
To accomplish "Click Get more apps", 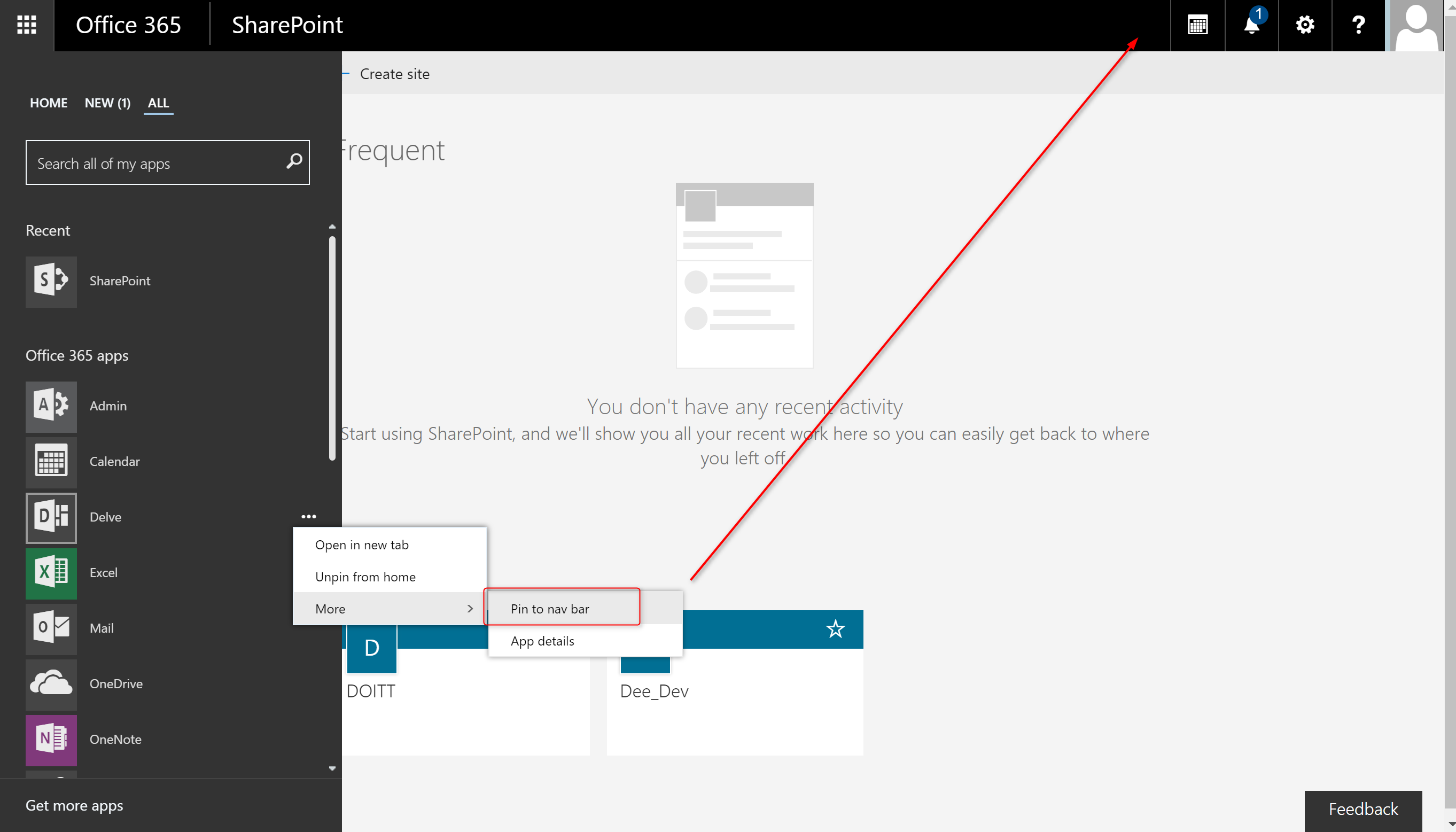I will coord(74,805).
